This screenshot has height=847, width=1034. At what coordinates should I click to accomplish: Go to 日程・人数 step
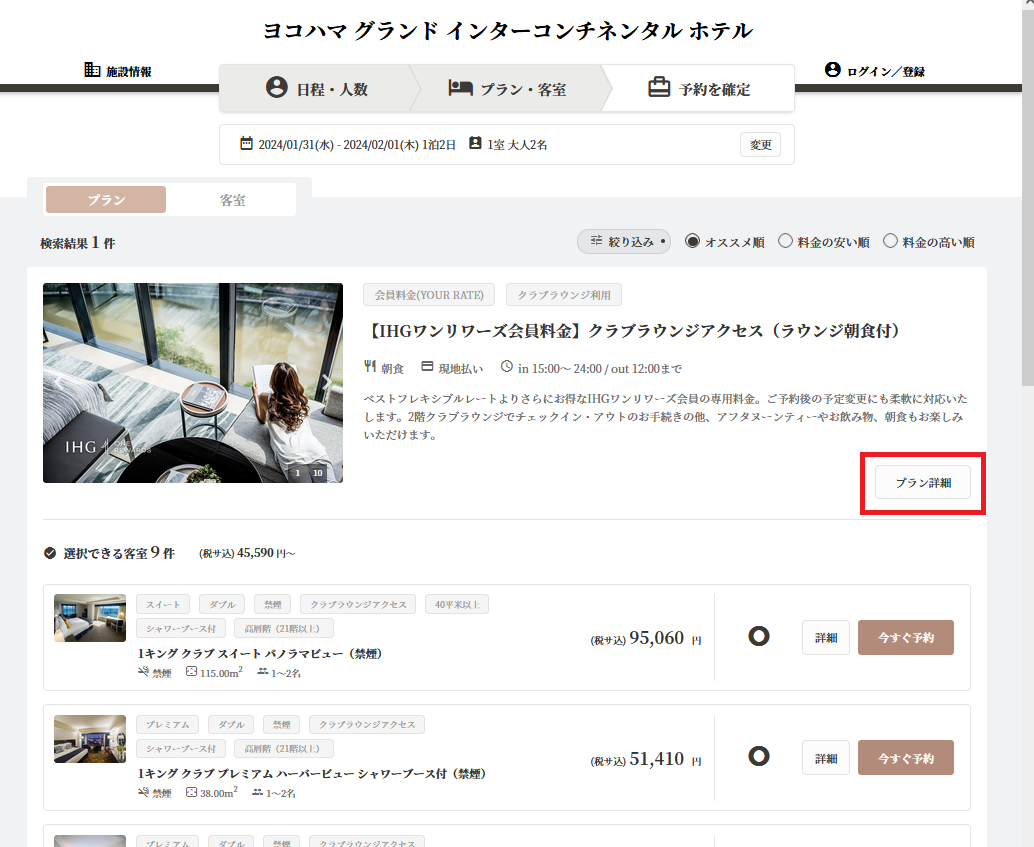(317, 88)
